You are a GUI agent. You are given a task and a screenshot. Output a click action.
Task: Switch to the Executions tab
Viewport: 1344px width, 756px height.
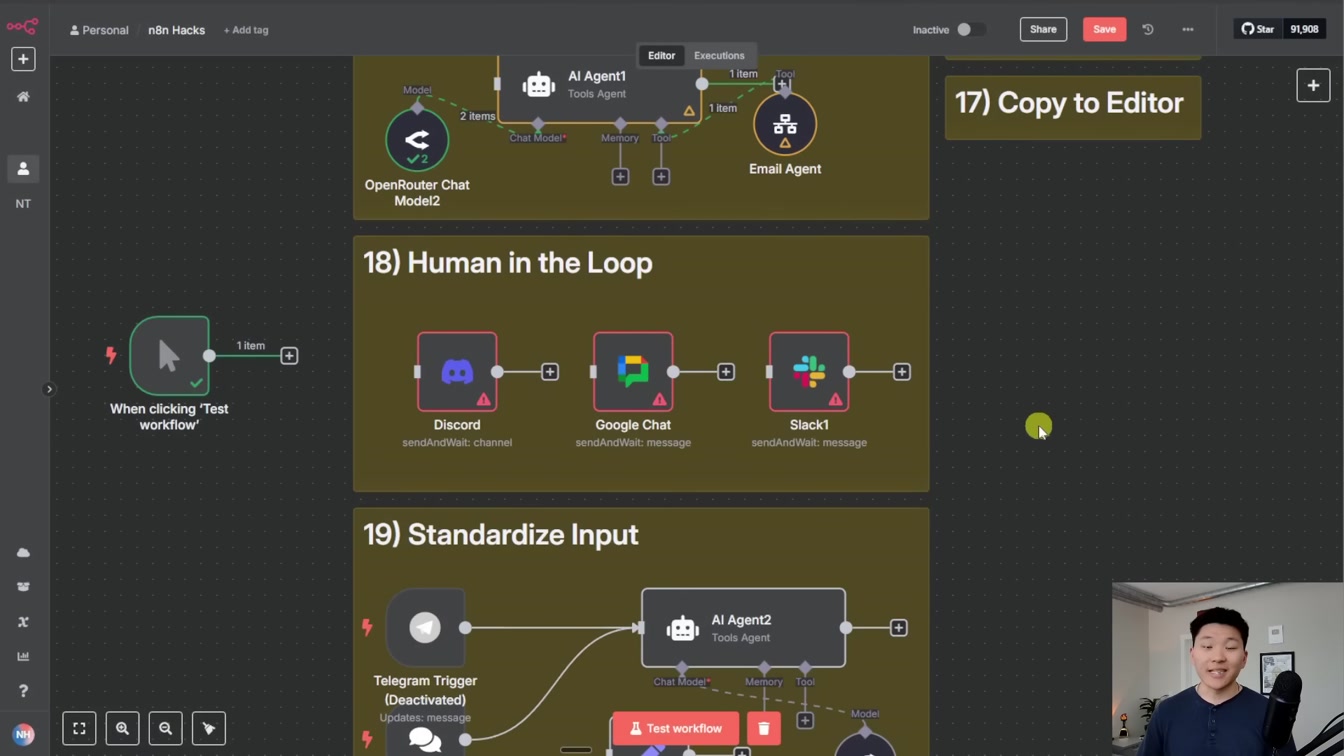coord(719,56)
